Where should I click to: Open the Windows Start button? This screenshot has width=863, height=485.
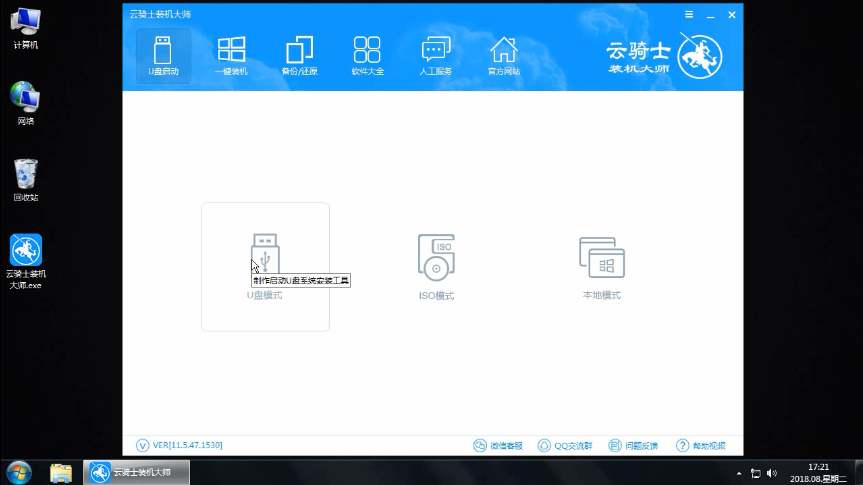click(x=19, y=472)
